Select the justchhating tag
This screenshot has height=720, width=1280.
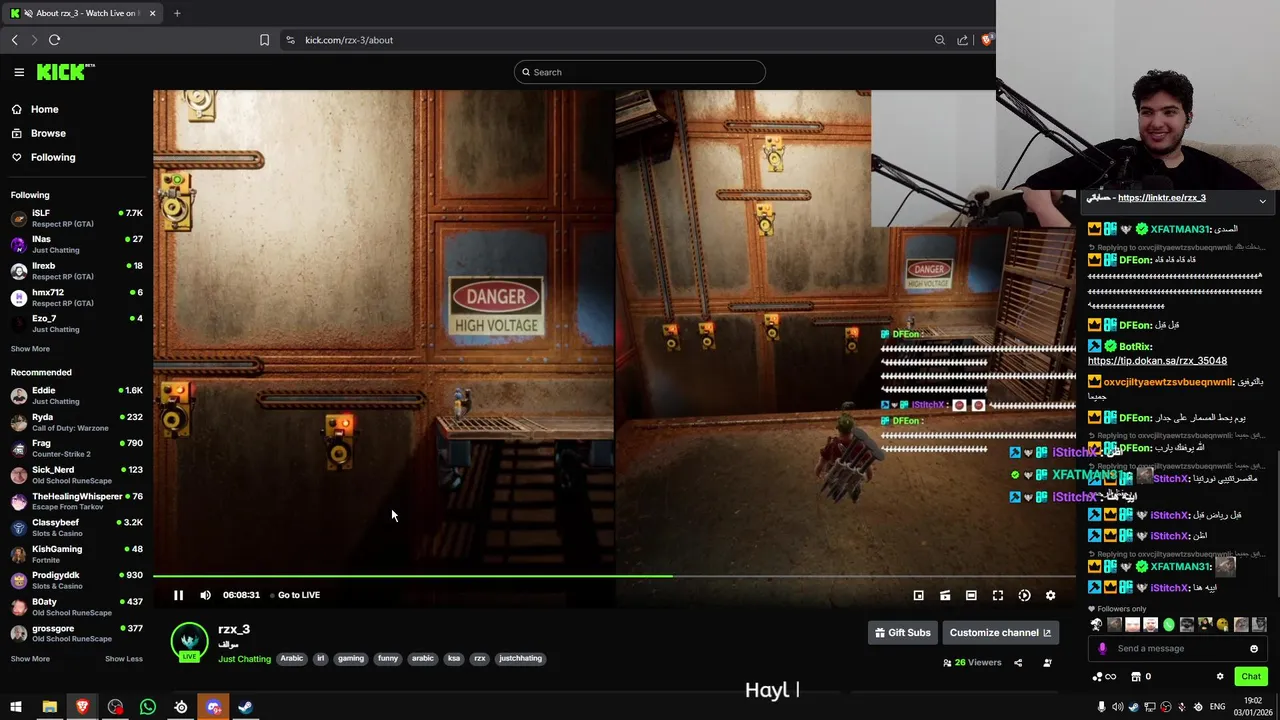(x=520, y=659)
